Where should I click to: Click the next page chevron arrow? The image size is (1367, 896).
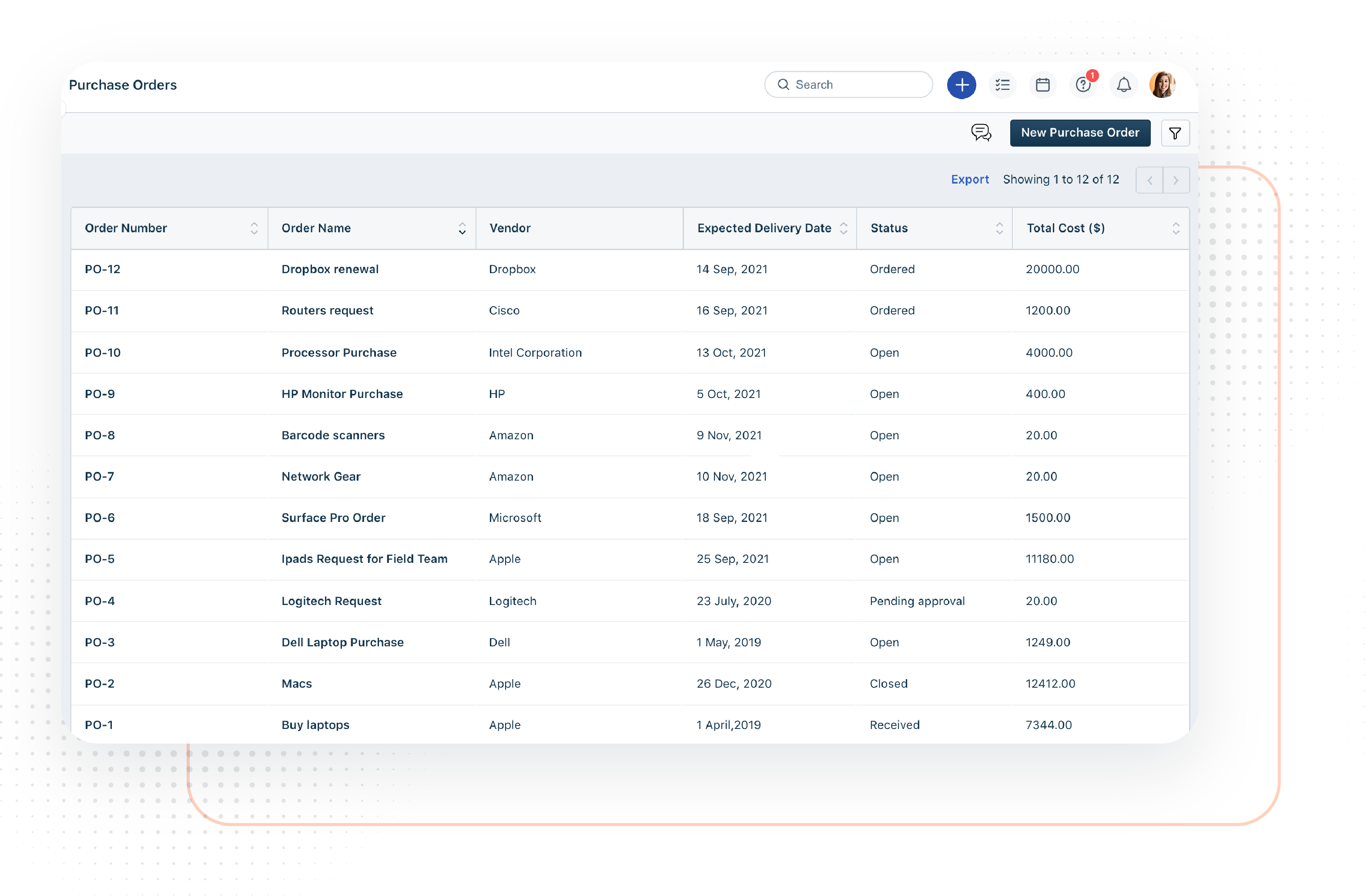pos(1176,180)
